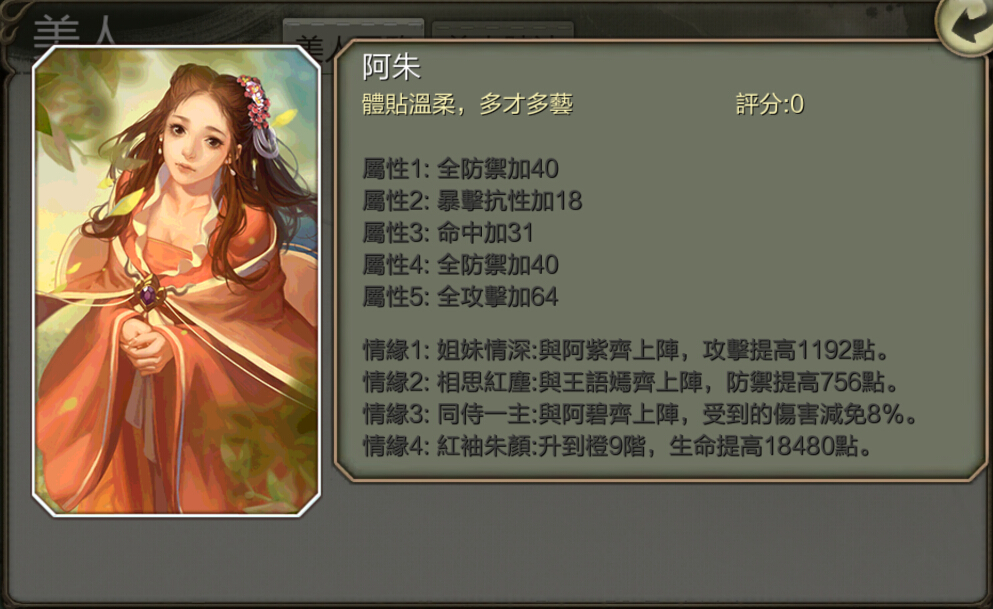Tap 情緣4 紅袖朱顏 bond entry
This screenshot has height=609, width=993.
[618, 447]
